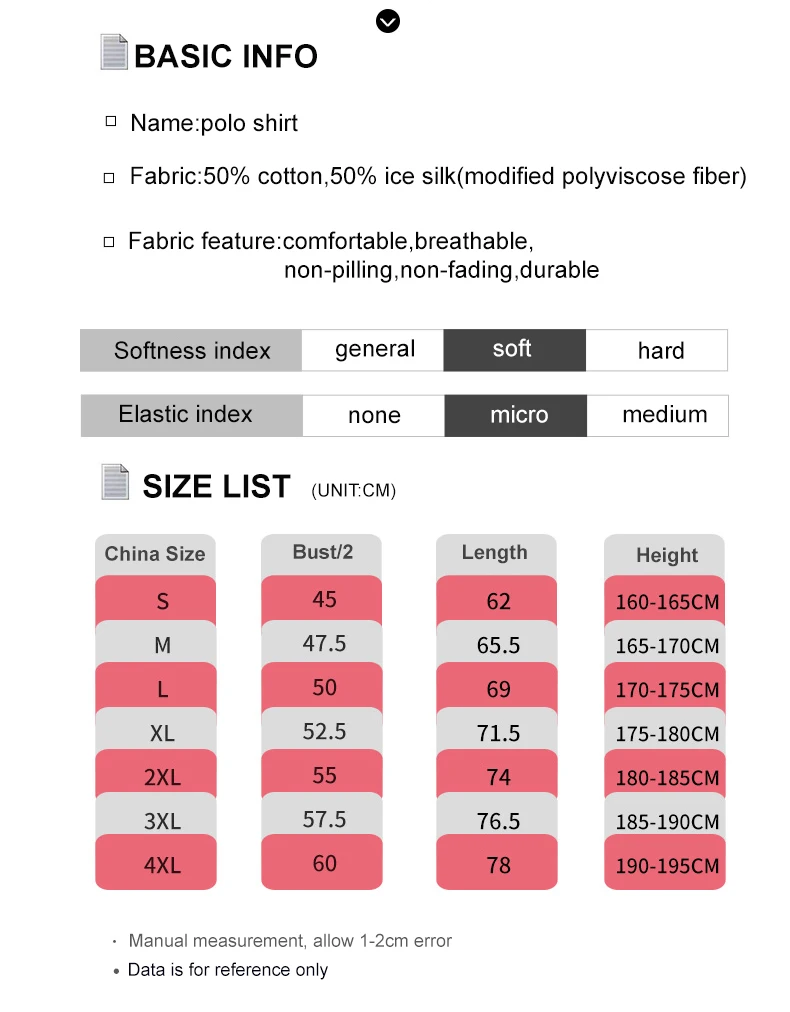The width and height of the screenshot is (790, 1012).
Task: Select the 4XL size cell
Action: 162,865
